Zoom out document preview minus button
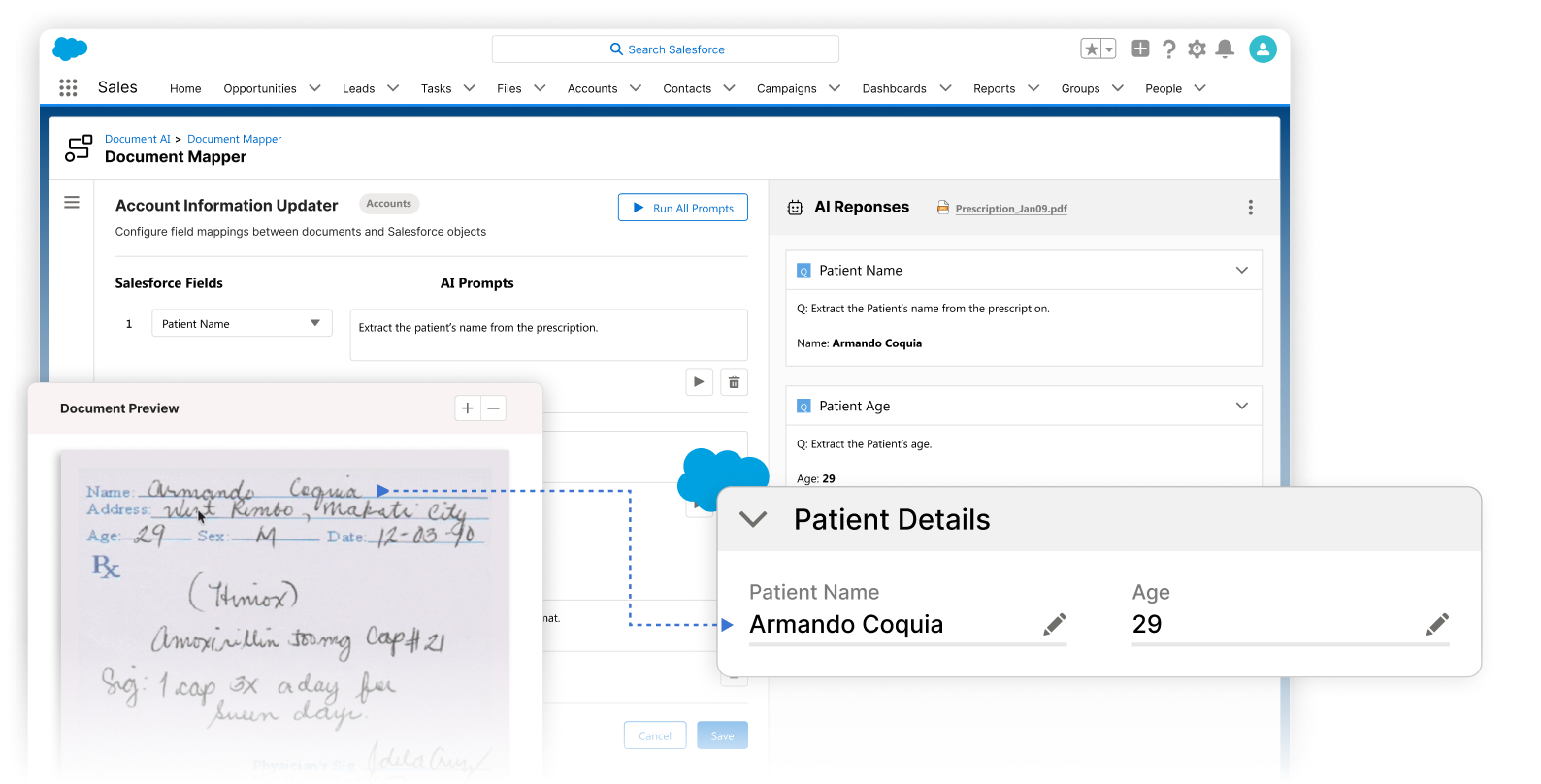Screen dimensions: 1541x784 [x=493, y=408]
